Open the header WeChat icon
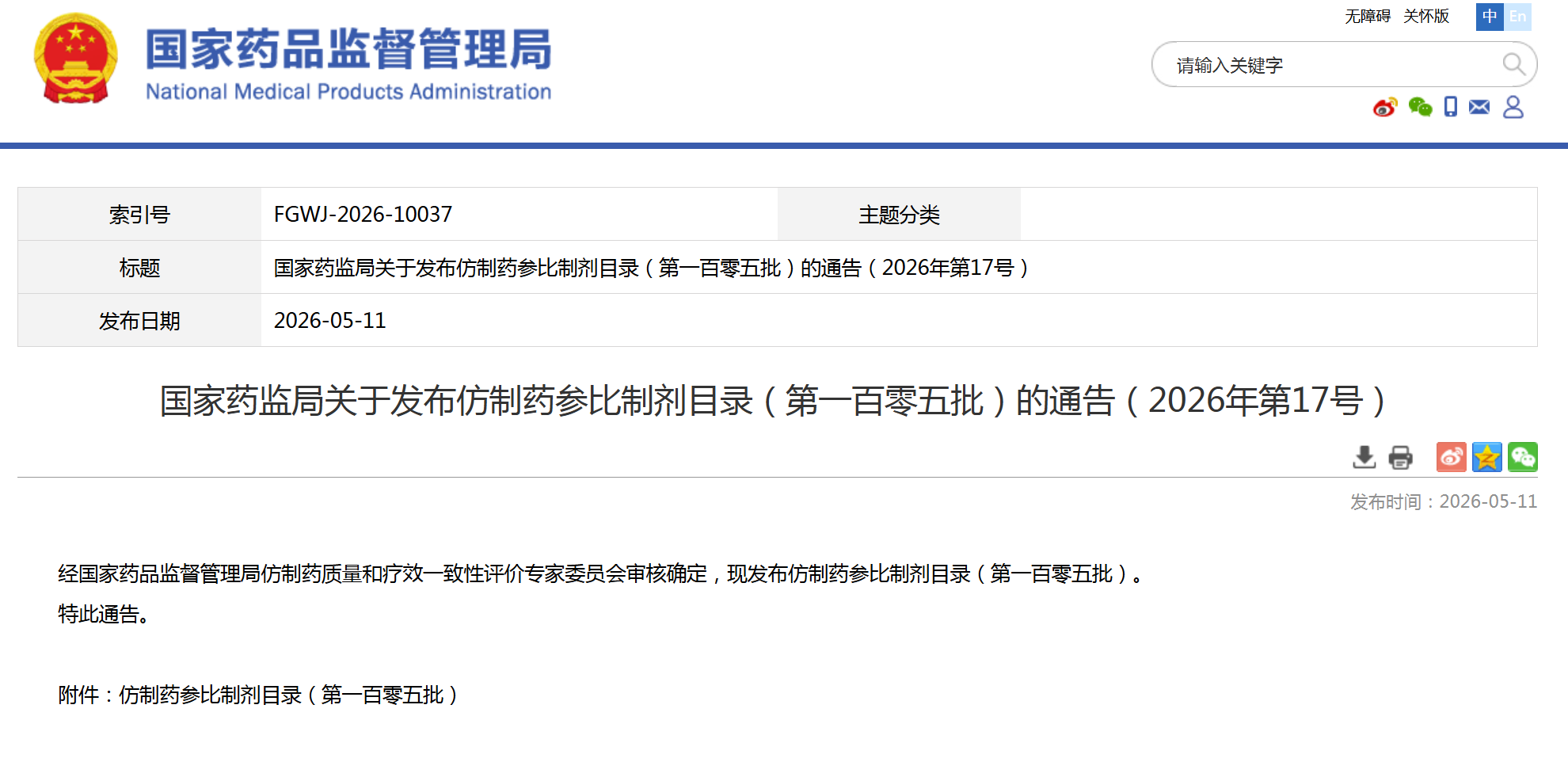This screenshot has height=781, width=1568. (1420, 107)
